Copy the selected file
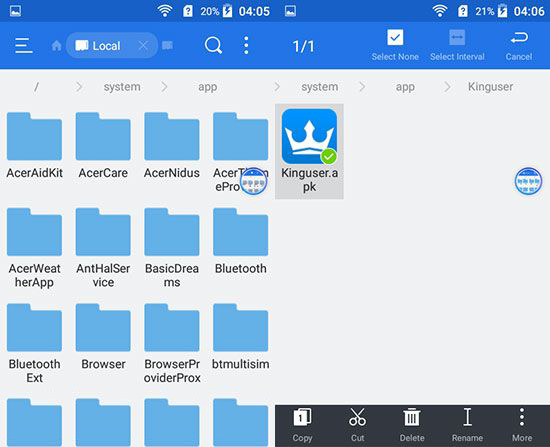550x447 pixels. pyautogui.click(x=302, y=425)
